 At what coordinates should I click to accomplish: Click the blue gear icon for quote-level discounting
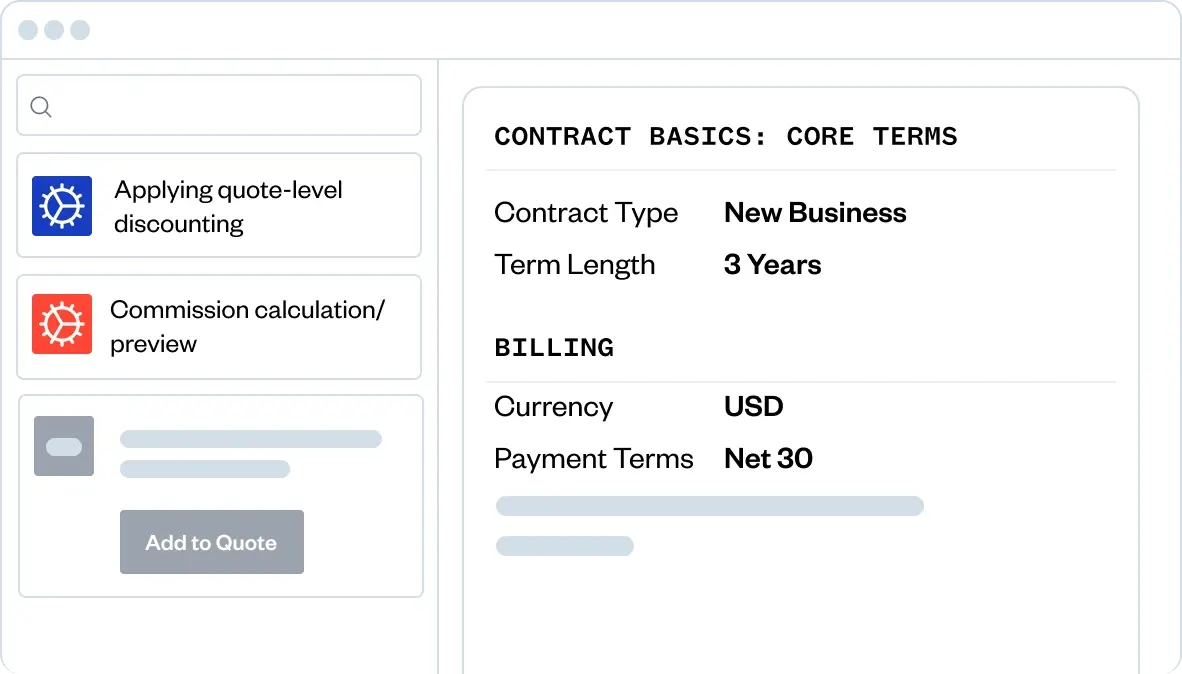[62, 206]
